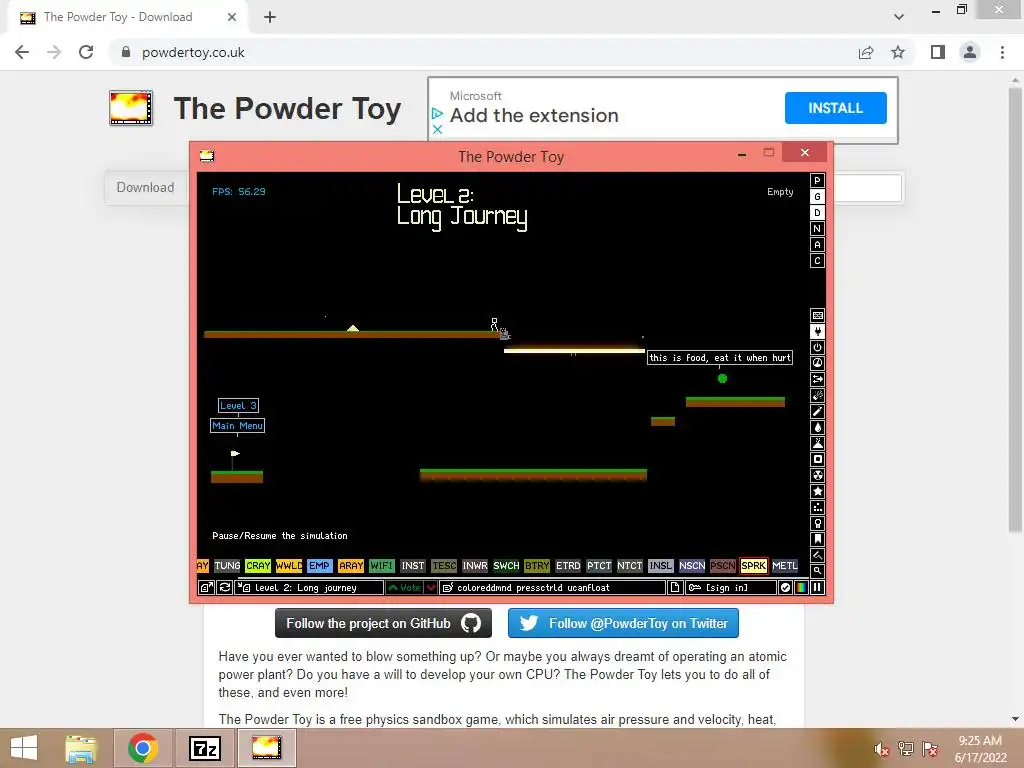Toggle the P button in top-right column
This screenshot has height=768, width=1024.
(x=817, y=181)
